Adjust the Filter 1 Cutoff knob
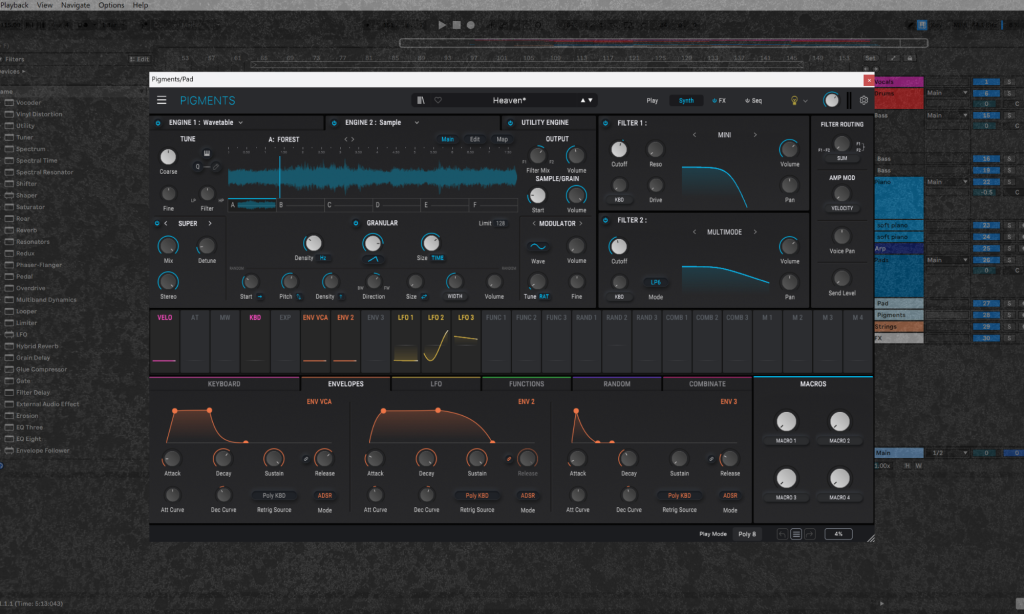This screenshot has width=1024, height=614. (619, 150)
